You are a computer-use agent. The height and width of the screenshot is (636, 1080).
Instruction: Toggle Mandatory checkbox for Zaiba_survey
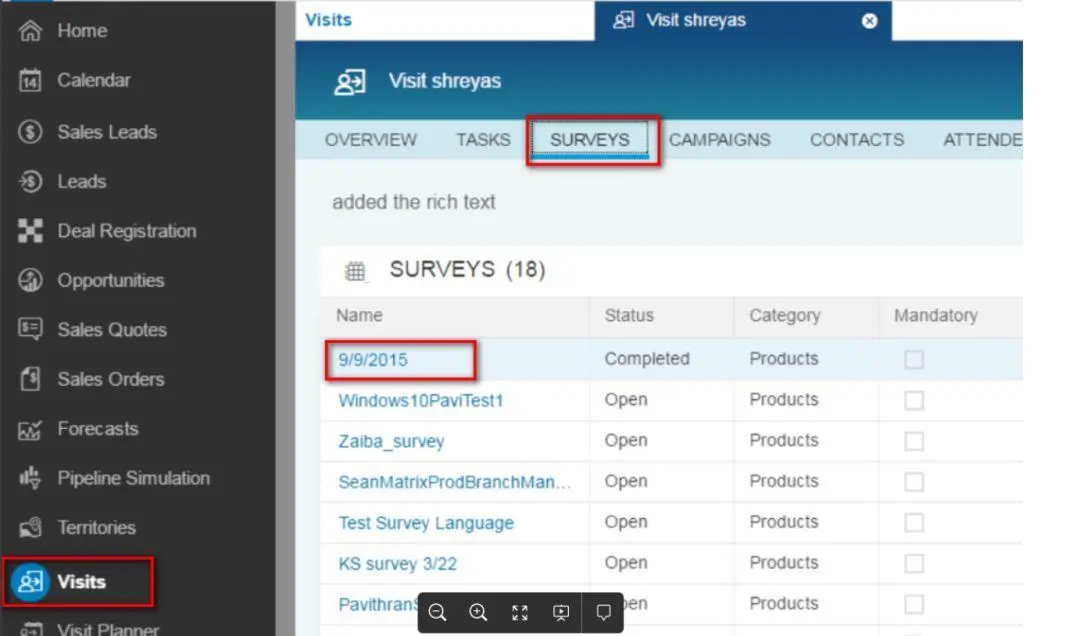click(x=914, y=440)
